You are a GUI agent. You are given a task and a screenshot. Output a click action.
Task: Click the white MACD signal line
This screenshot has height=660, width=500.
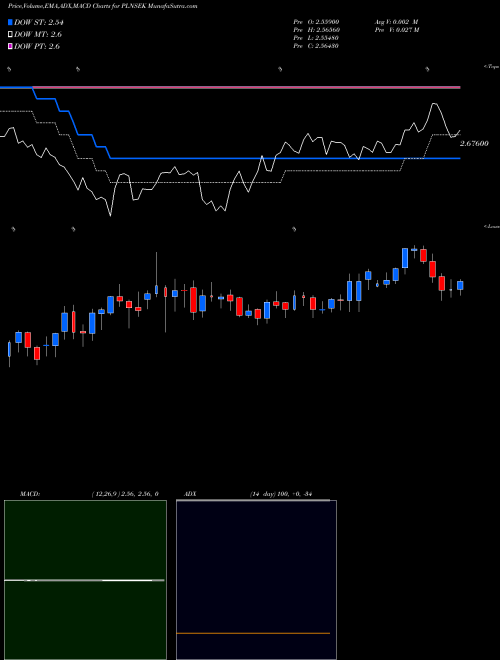[84, 580]
